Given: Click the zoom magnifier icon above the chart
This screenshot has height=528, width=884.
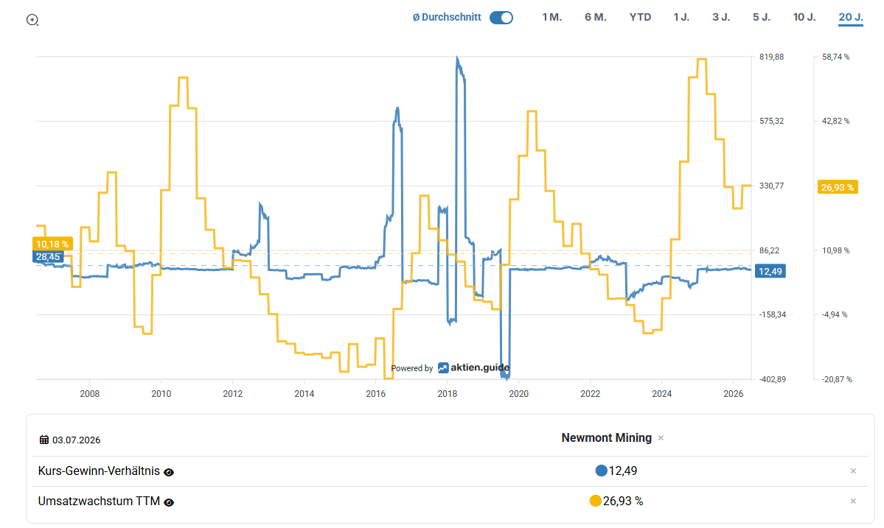Looking at the screenshot, I should tap(33, 20).
